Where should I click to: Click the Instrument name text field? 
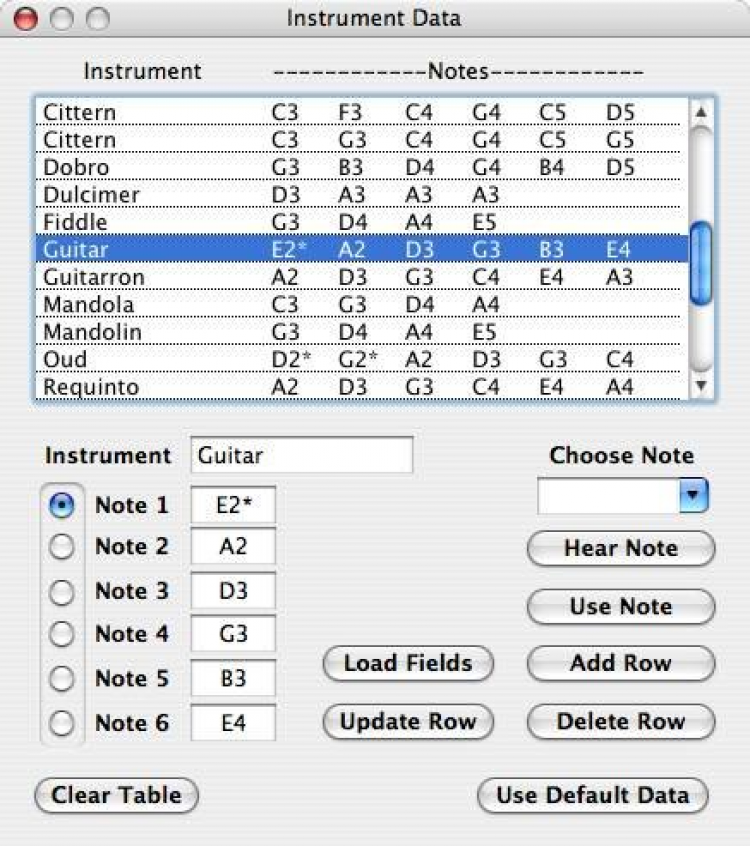tap(301, 456)
